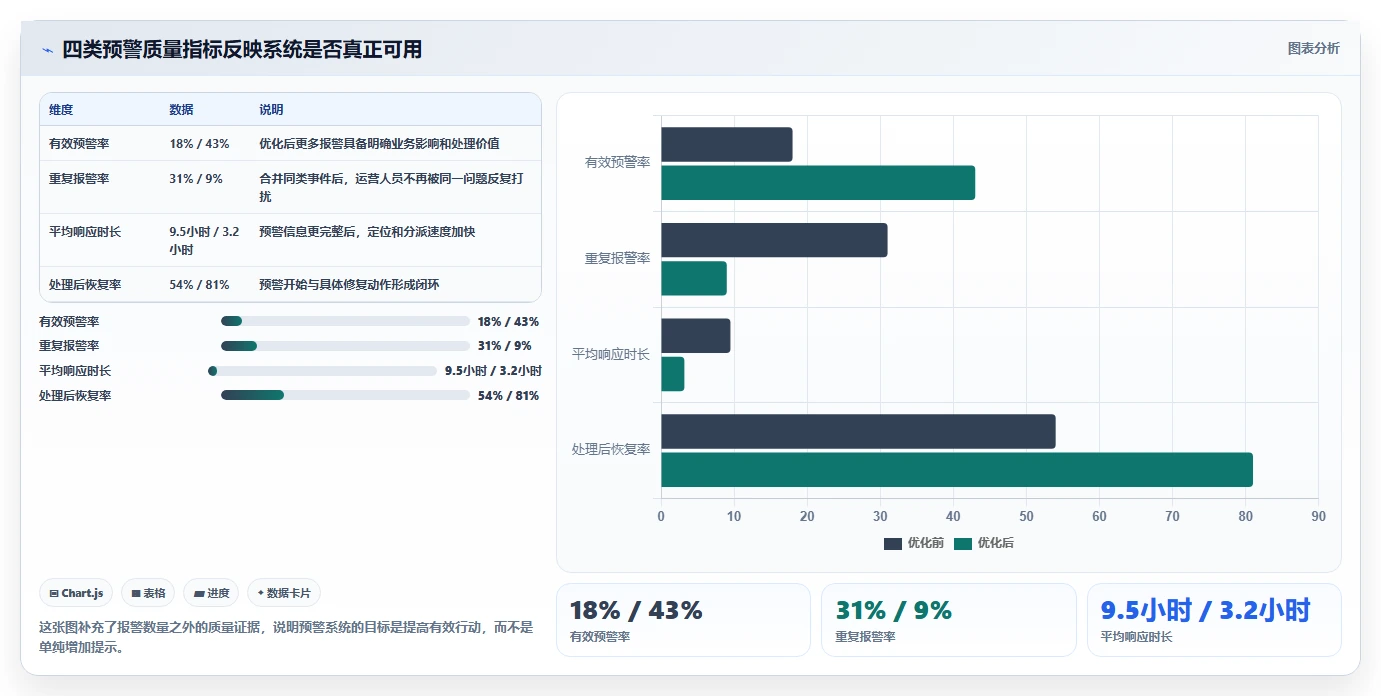The height and width of the screenshot is (696, 1381).
Task: Click the 处理后恢复率 table row label
Action: 85,285
